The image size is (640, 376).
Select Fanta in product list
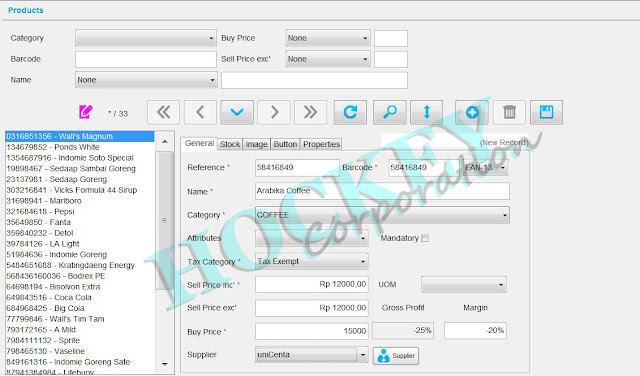[80, 222]
